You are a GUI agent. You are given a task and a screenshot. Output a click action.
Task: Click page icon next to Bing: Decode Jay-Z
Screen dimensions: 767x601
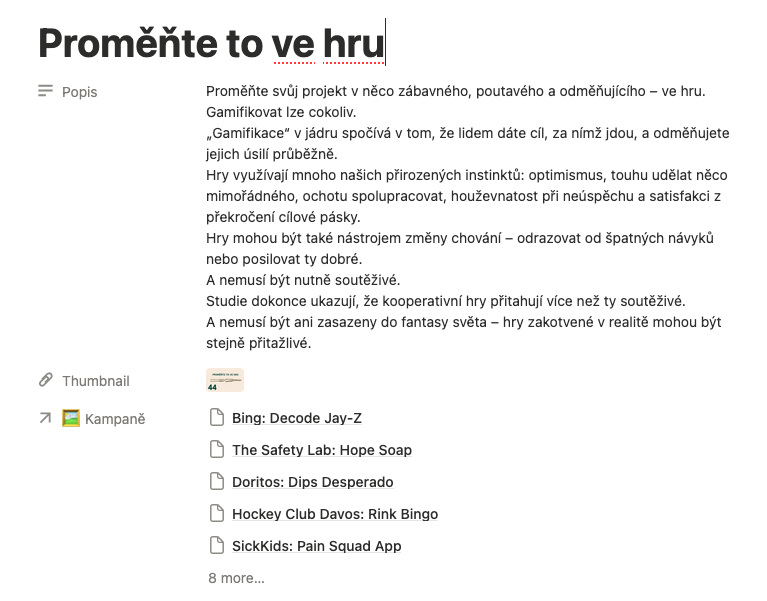217,418
